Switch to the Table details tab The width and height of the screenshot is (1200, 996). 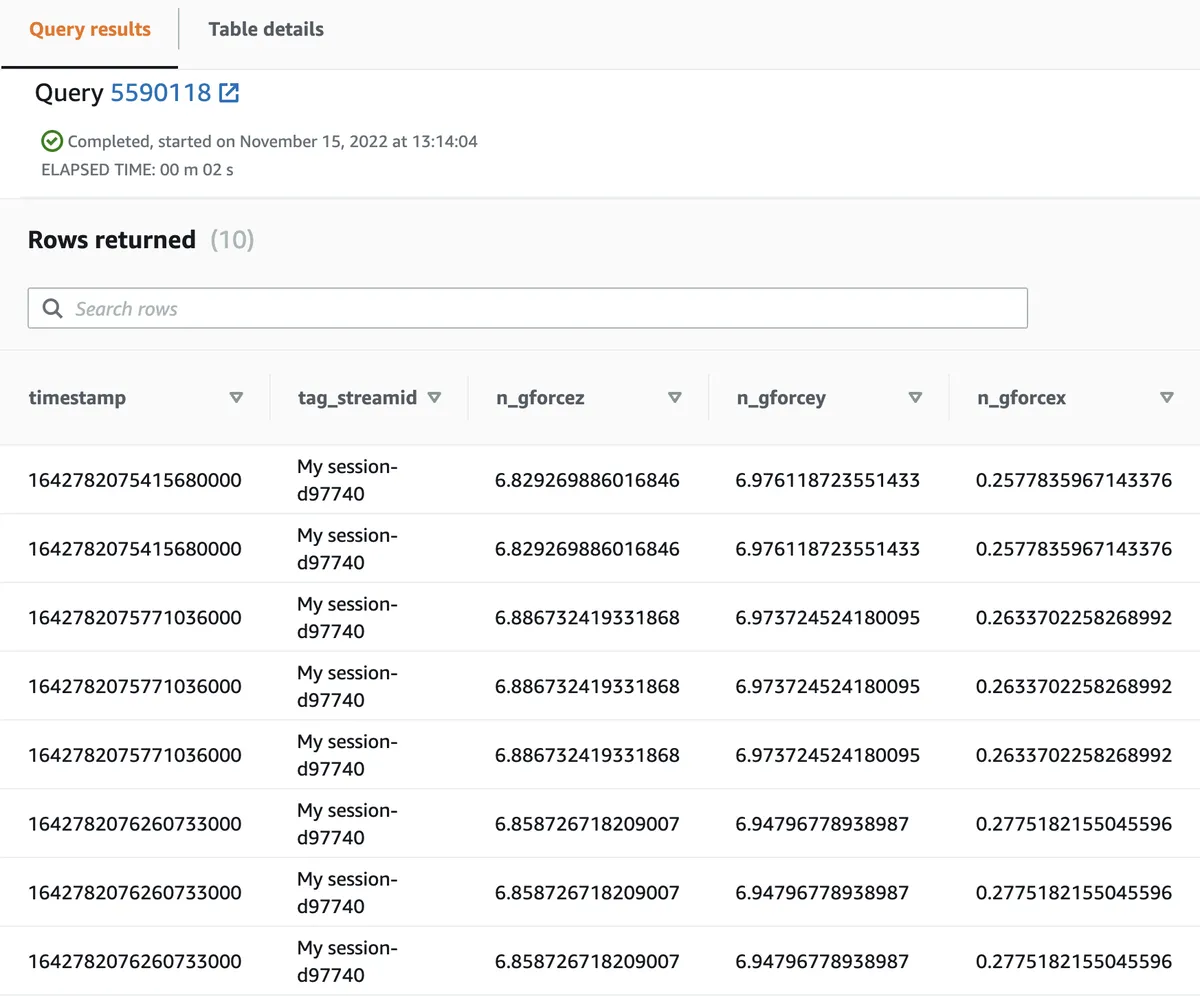(265, 29)
